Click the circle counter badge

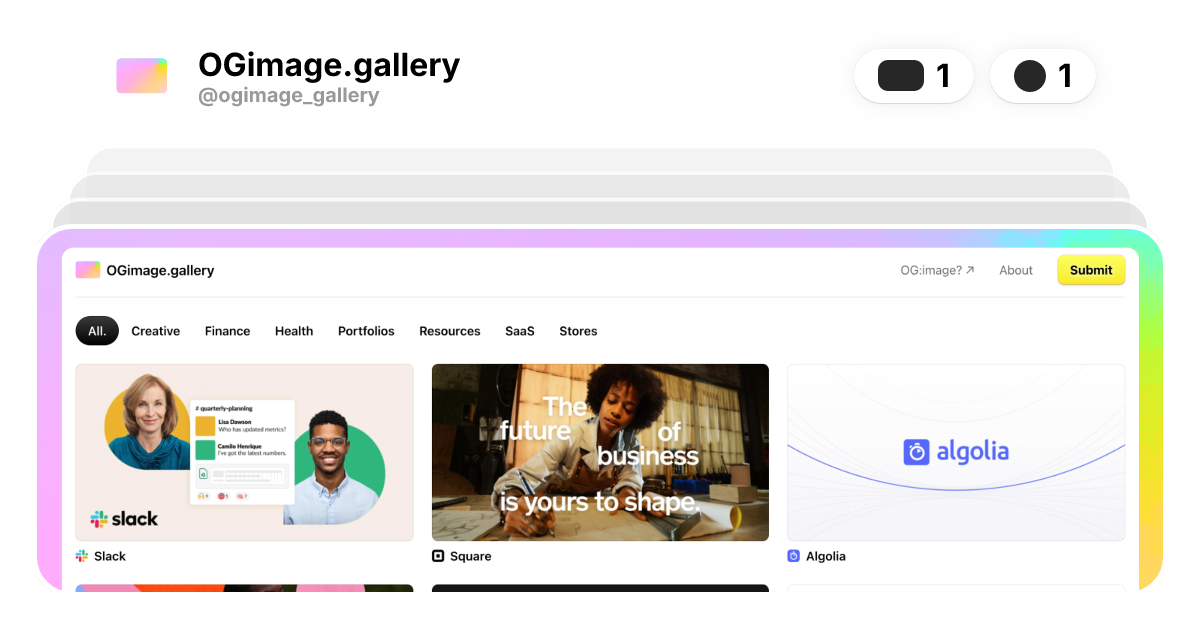pos(1042,76)
